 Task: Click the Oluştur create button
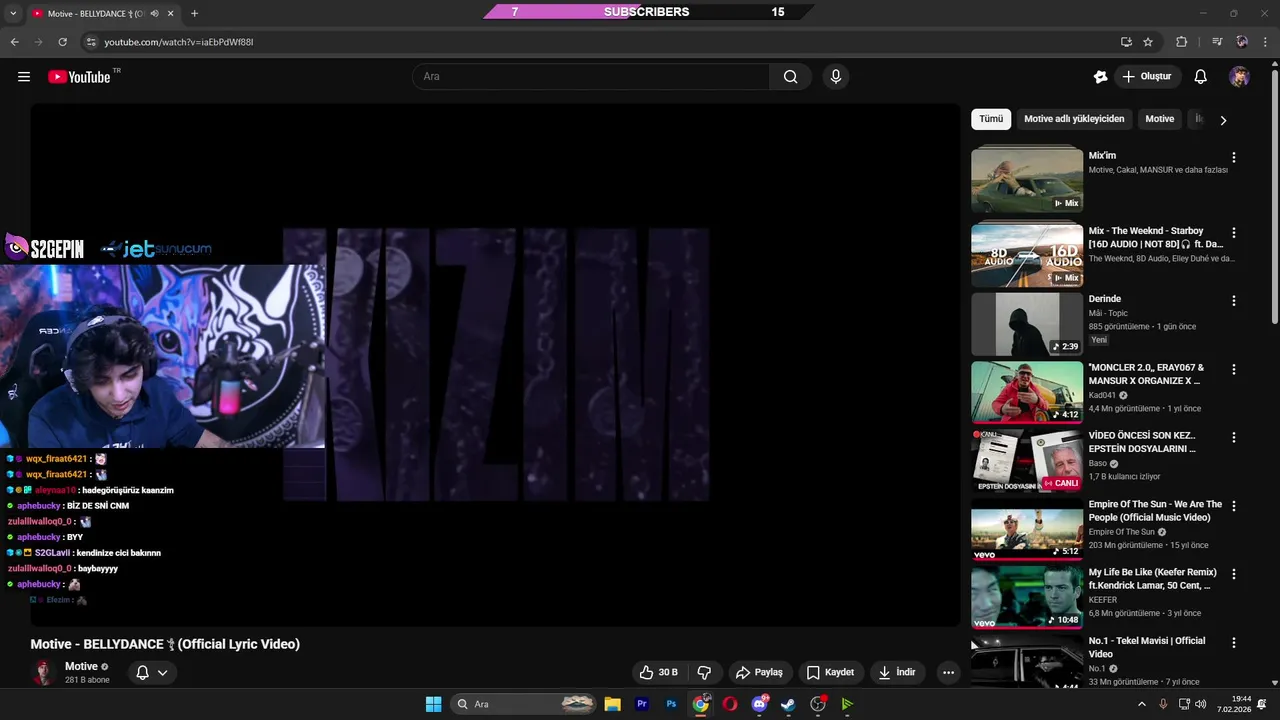[1147, 77]
